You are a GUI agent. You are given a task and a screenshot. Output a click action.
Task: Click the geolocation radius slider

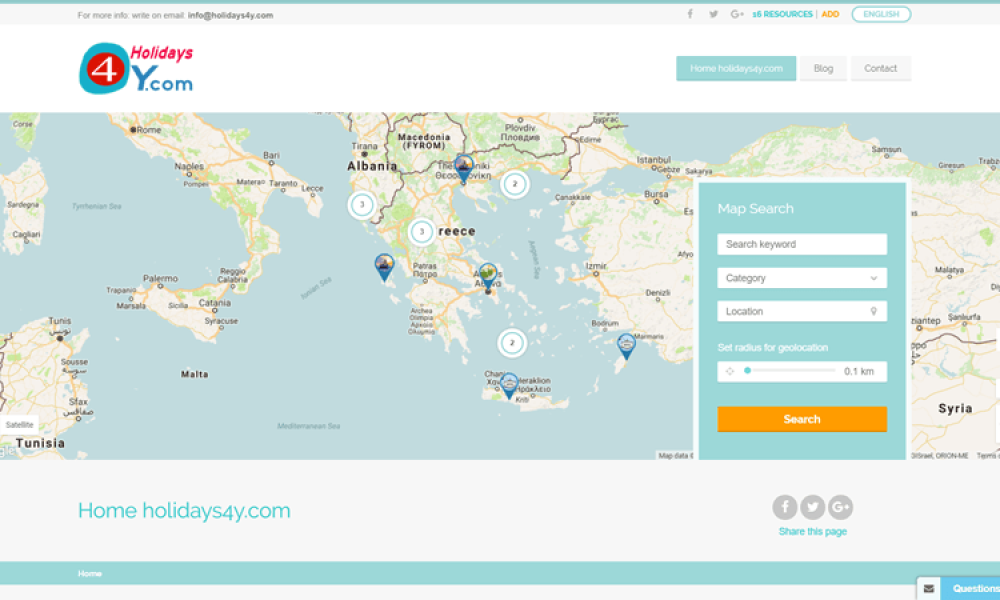click(790, 371)
